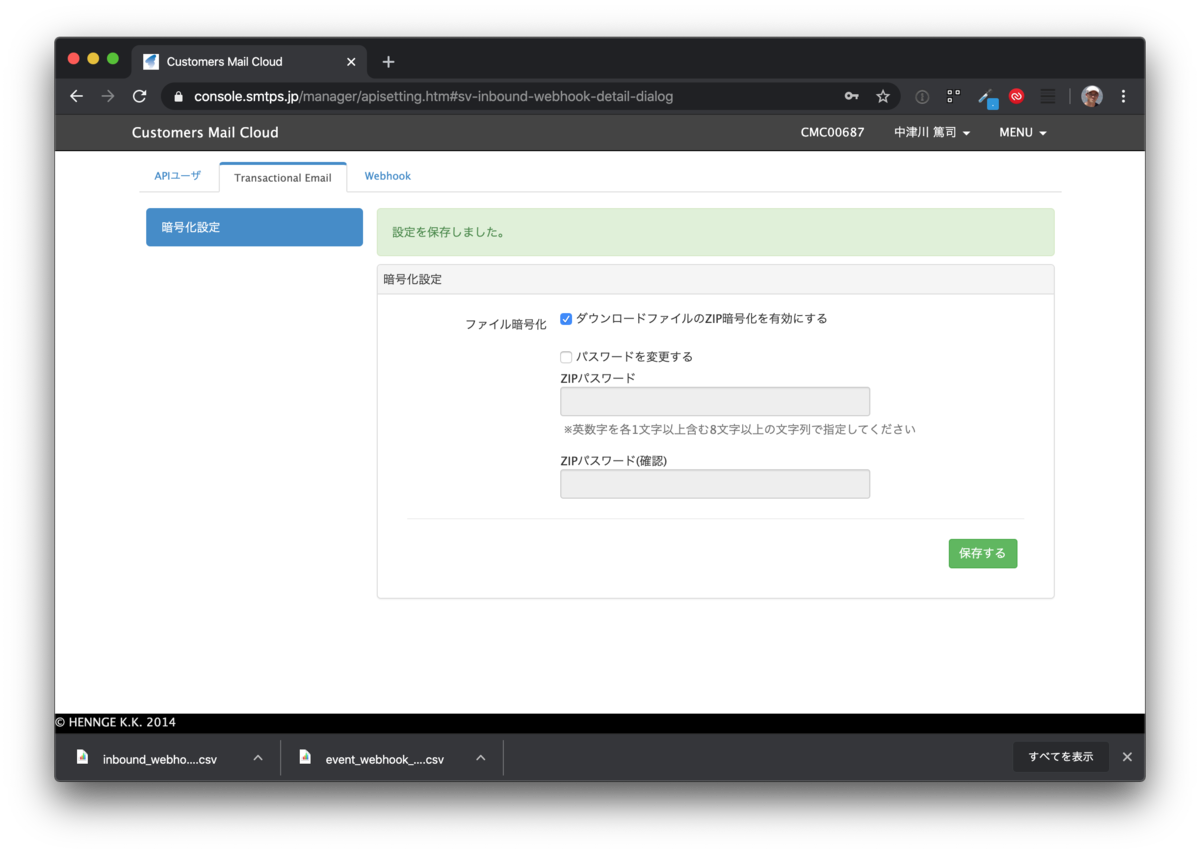Expand the 中津川 篤司 user dropdown
1200x854 pixels.
[x=931, y=132]
